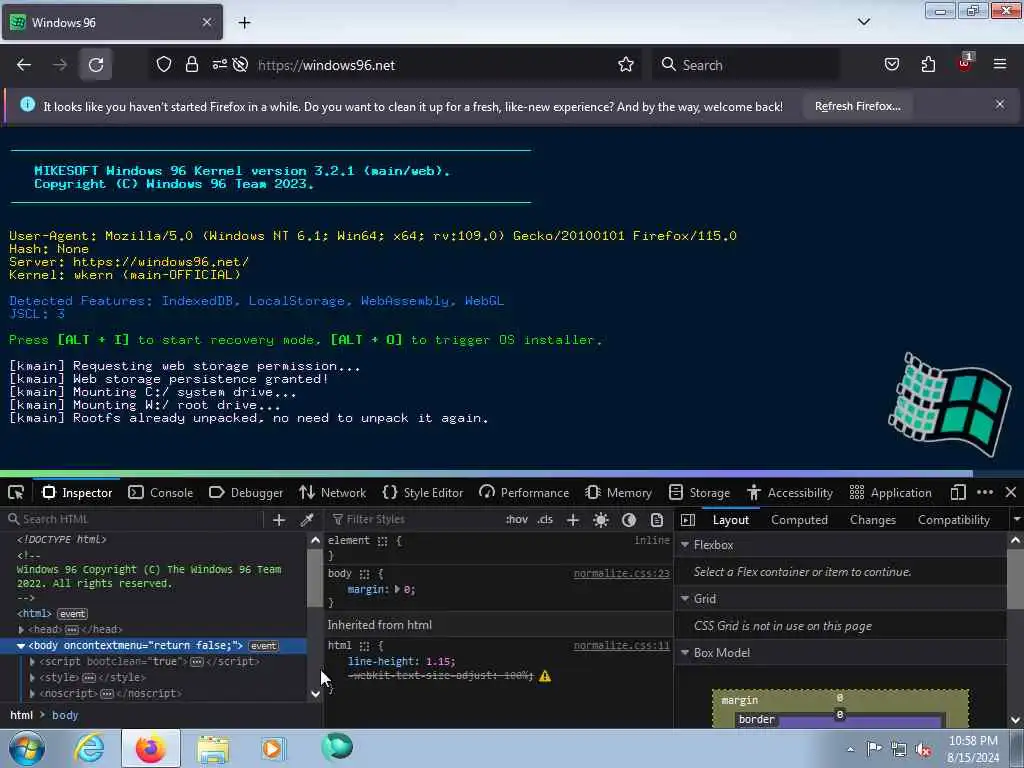Switch to the Inspector tab
The height and width of the screenshot is (768, 1024).
77,492
